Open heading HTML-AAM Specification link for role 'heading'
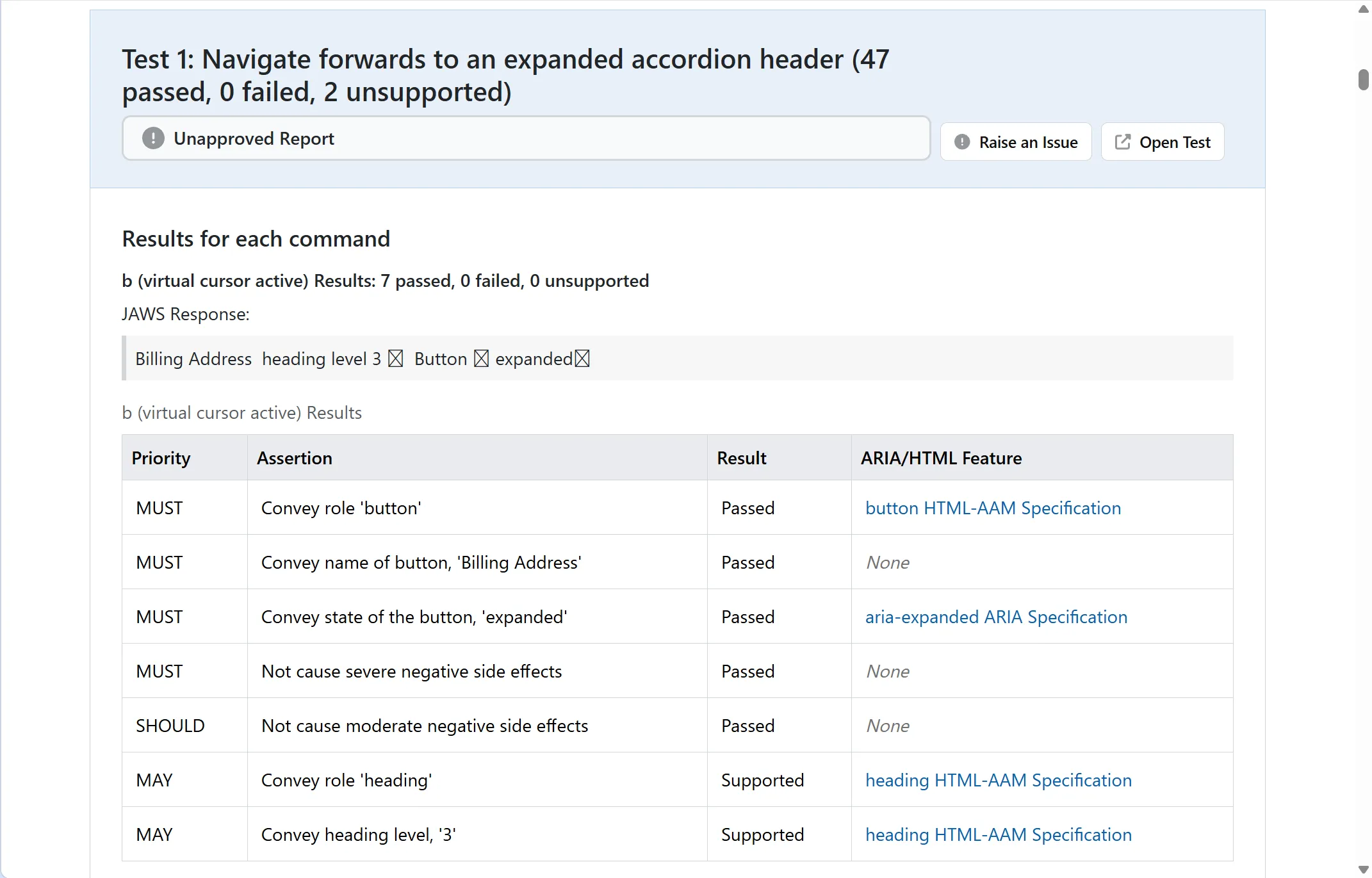Viewport: 1372px width, 878px height. [998, 780]
